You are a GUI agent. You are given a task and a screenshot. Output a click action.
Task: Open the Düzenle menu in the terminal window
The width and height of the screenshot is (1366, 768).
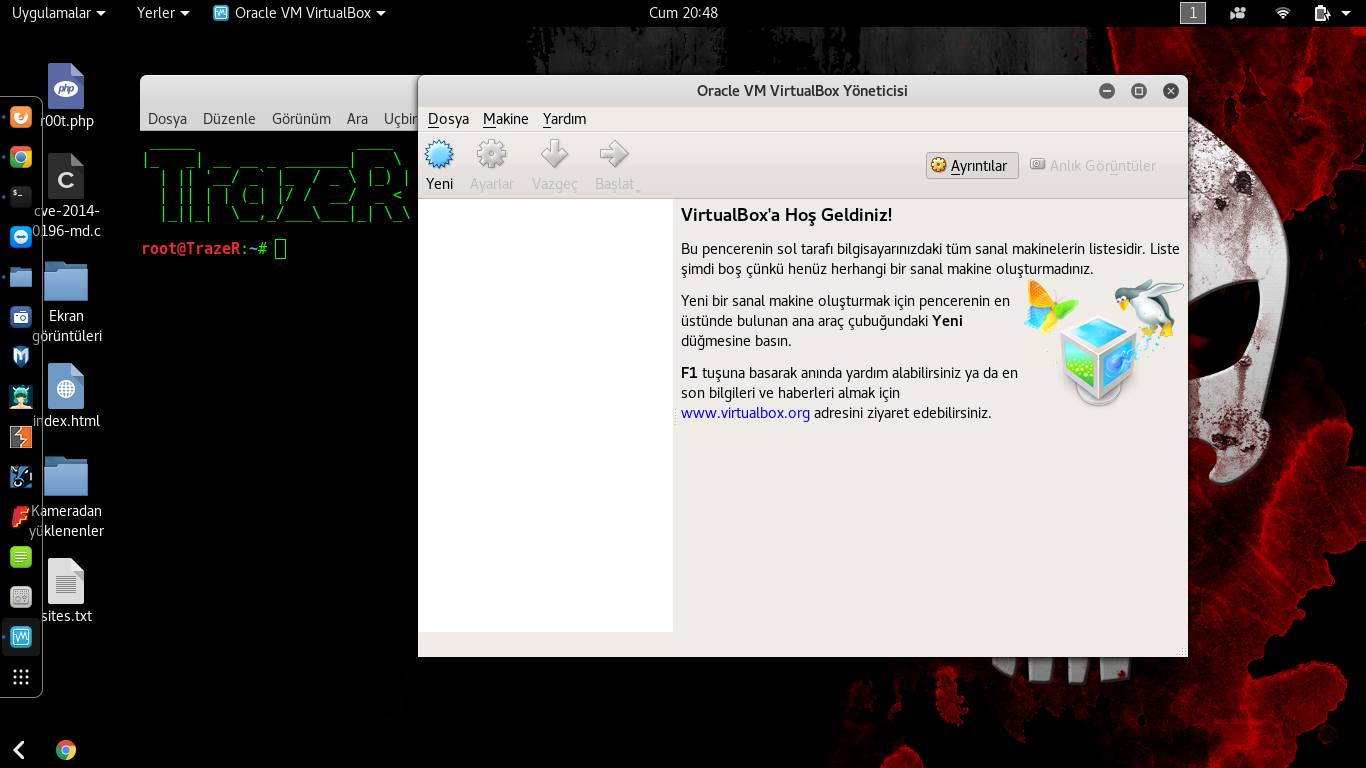pyautogui.click(x=229, y=118)
